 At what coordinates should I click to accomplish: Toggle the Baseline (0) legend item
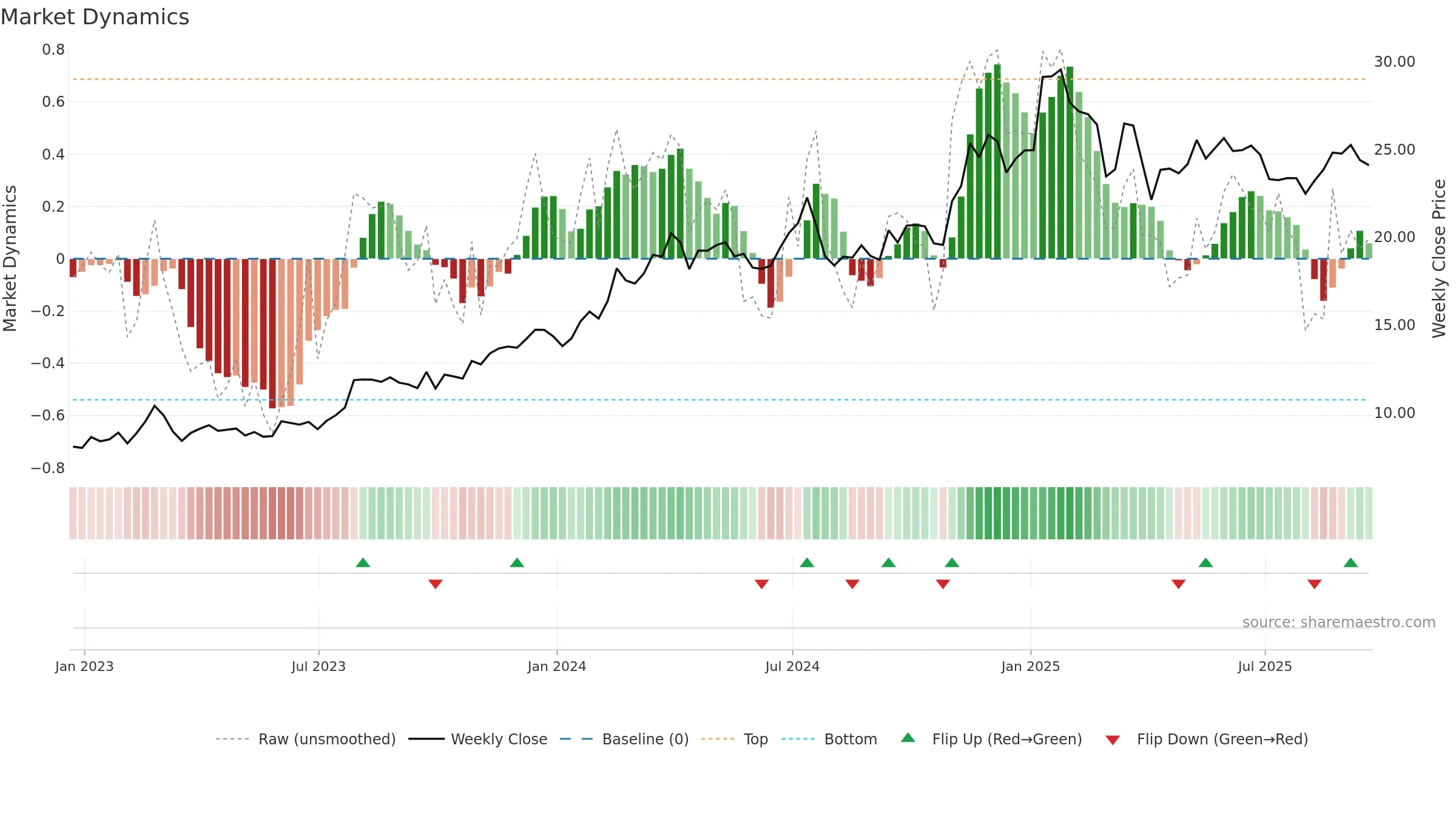(624, 739)
